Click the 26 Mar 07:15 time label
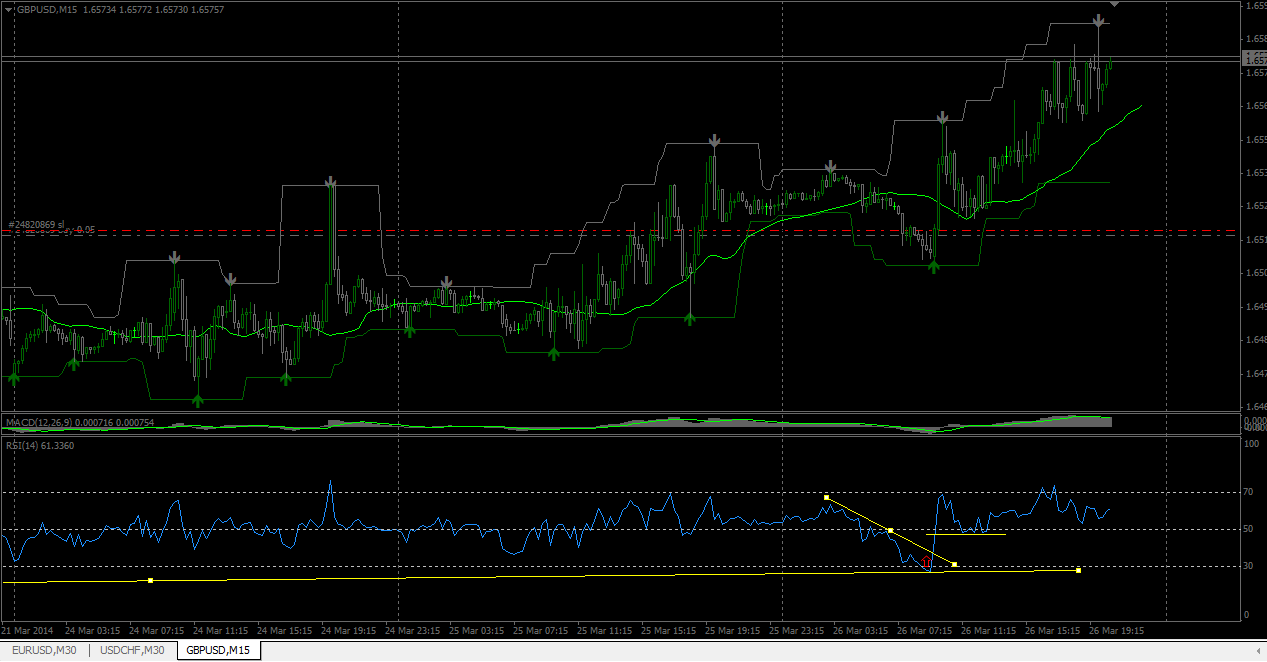Viewport: 1267px width, 662px height. tap(924, 631)
